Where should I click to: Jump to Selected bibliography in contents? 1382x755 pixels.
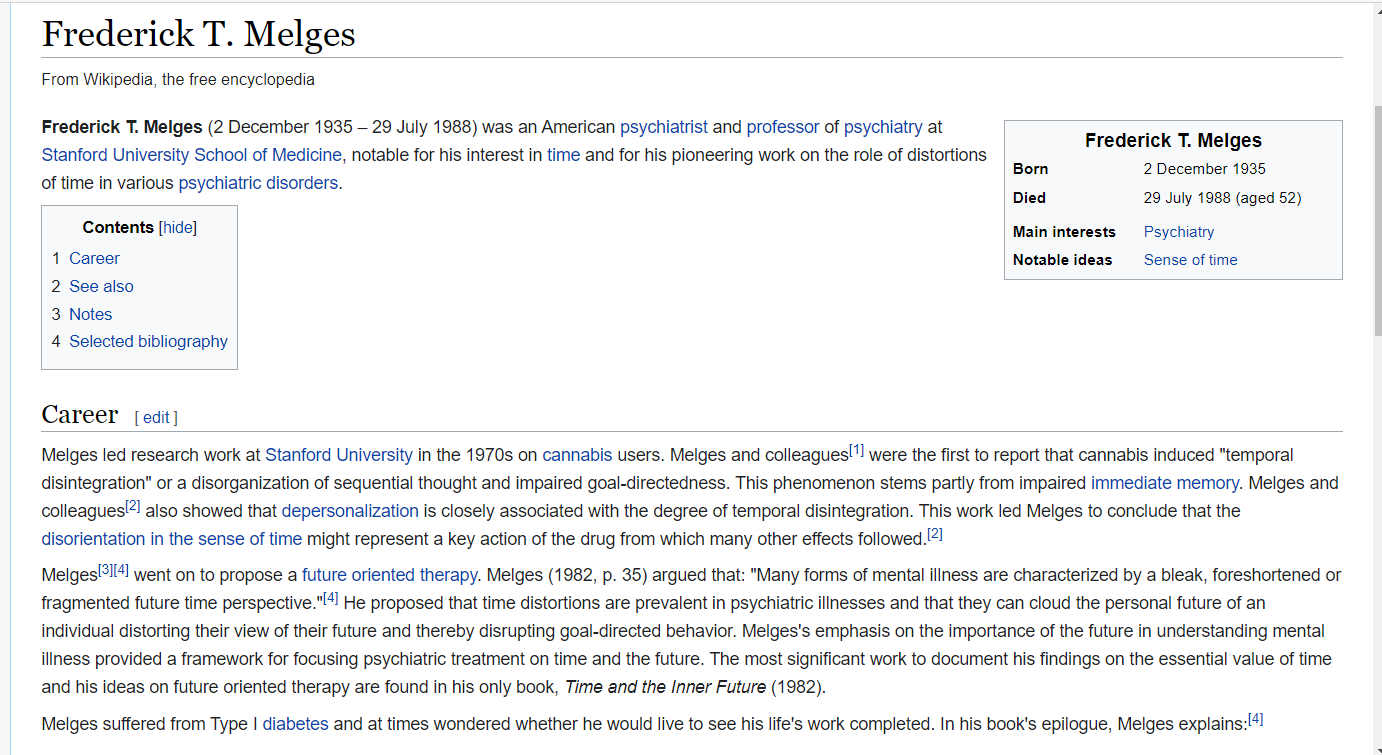(148, 341)
